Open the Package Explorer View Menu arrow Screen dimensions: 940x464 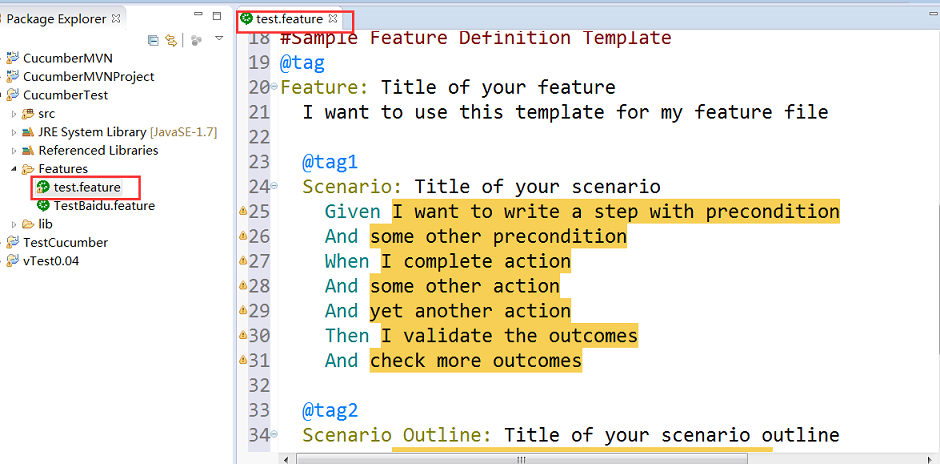[x=219, y=39]
